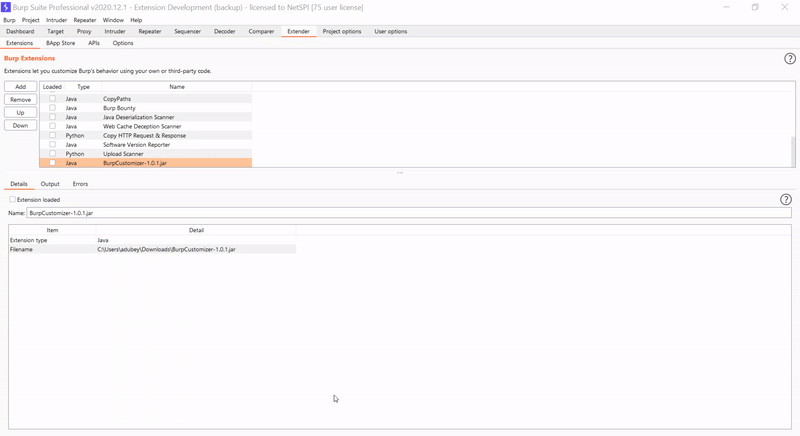Go to the Intruder tool tab
800x436 pixels.
coord(115,31)
